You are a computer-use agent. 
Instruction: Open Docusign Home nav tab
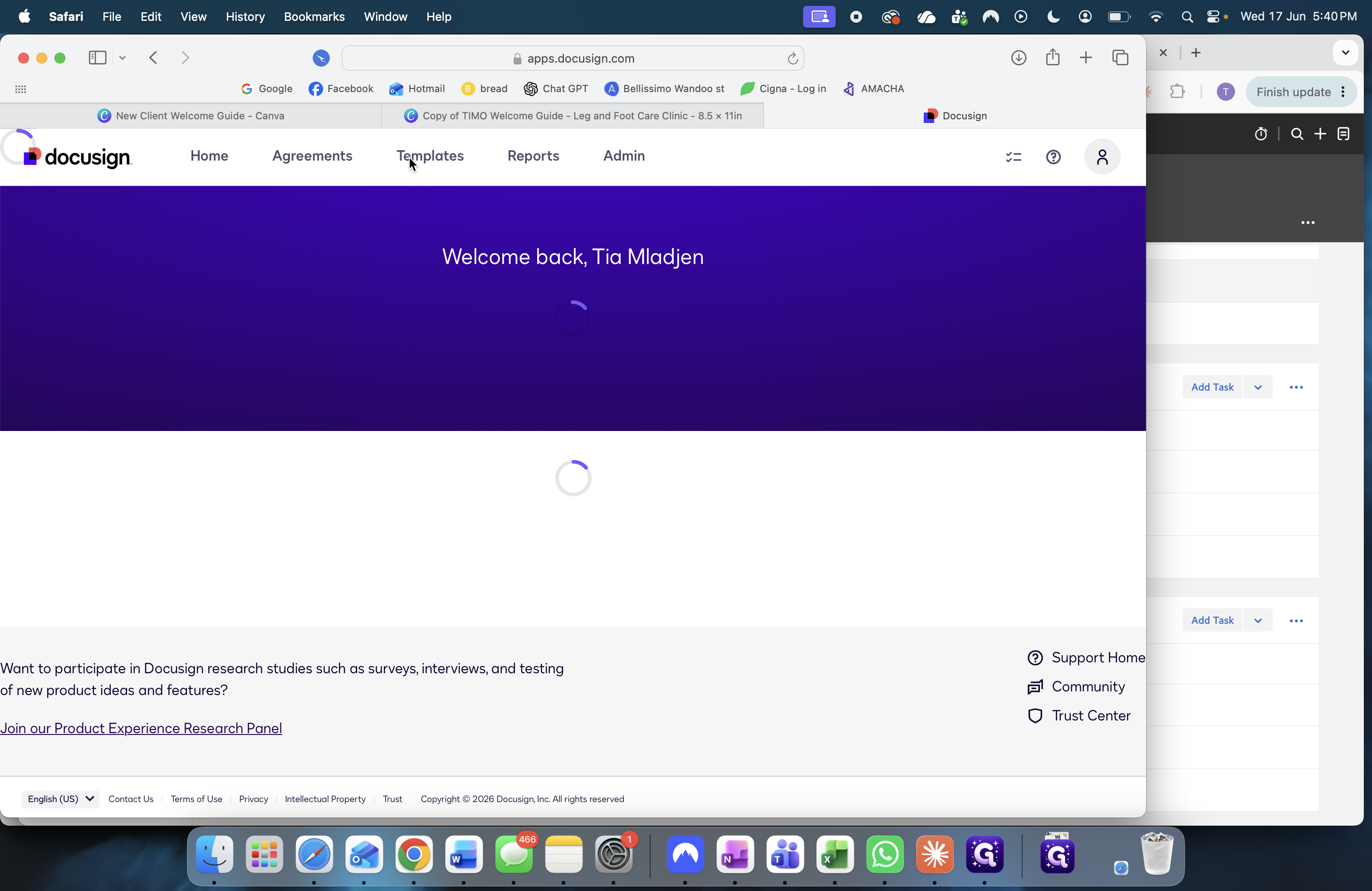click(209, 156)
